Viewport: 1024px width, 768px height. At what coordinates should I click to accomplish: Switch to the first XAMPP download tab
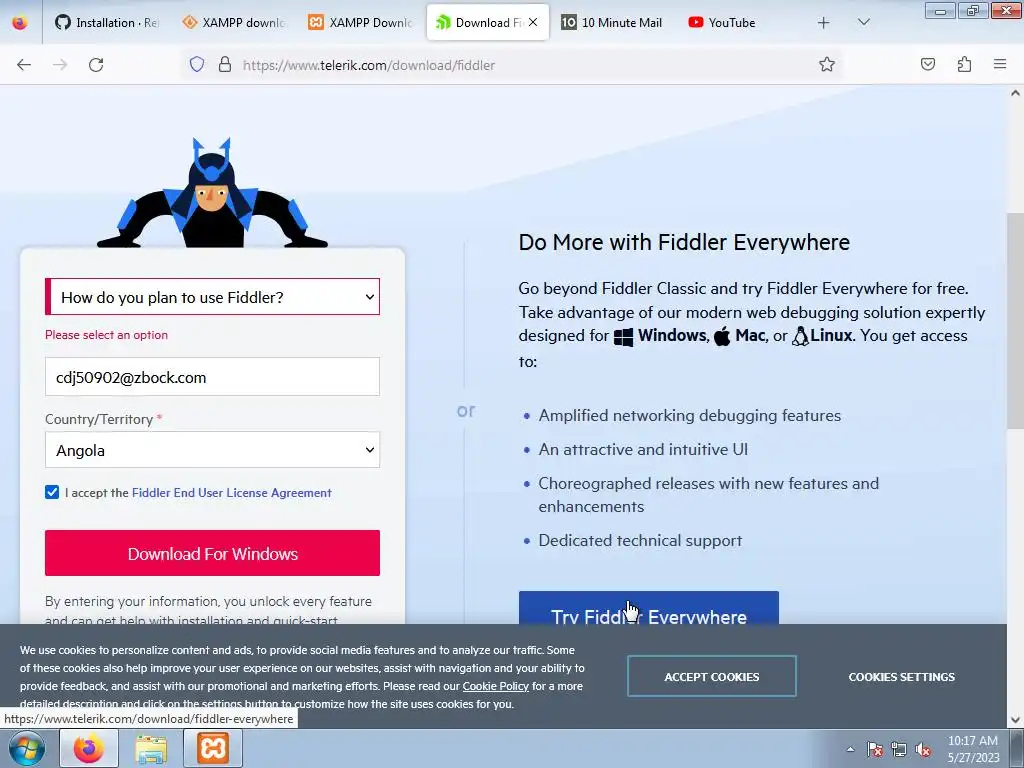click(x=234, y=23)
